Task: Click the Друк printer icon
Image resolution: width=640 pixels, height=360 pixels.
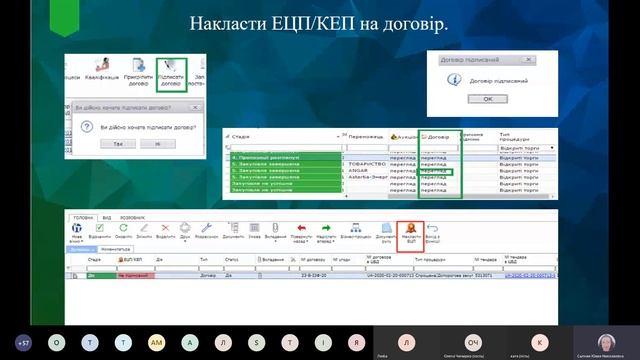Action: [x=185, y=227]
